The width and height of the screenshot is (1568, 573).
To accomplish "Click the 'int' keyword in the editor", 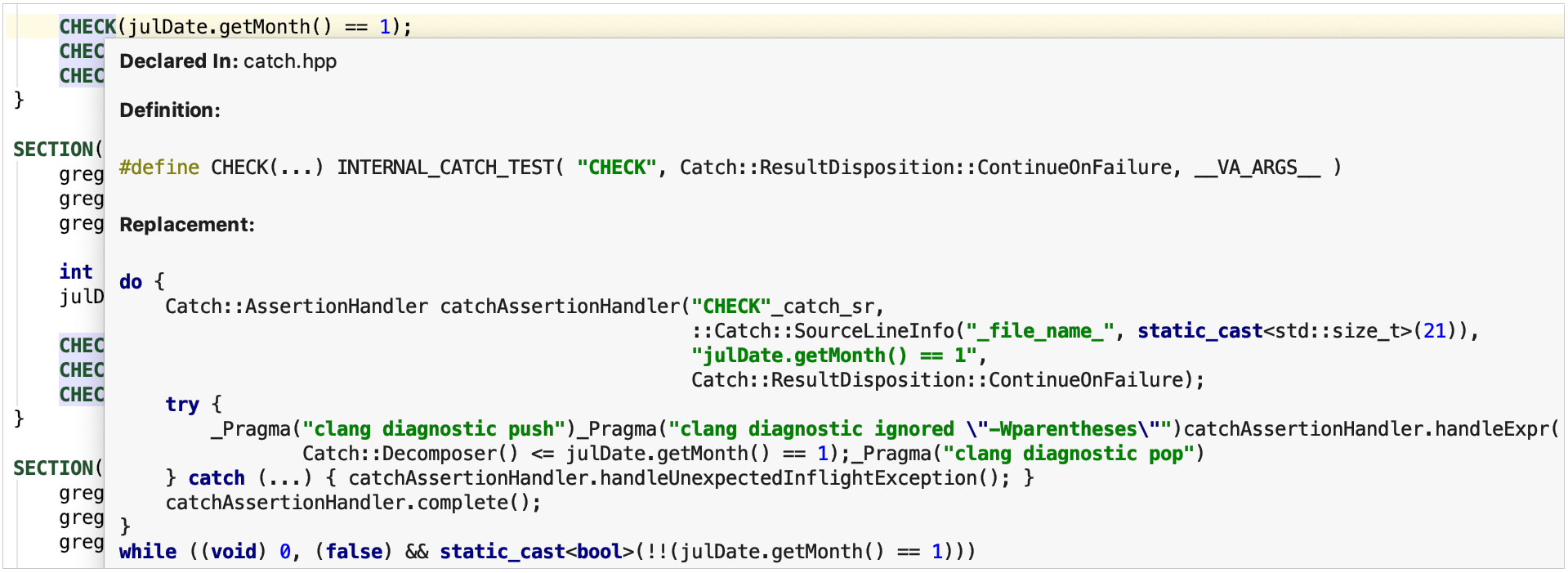I will (x=76, y=272).
